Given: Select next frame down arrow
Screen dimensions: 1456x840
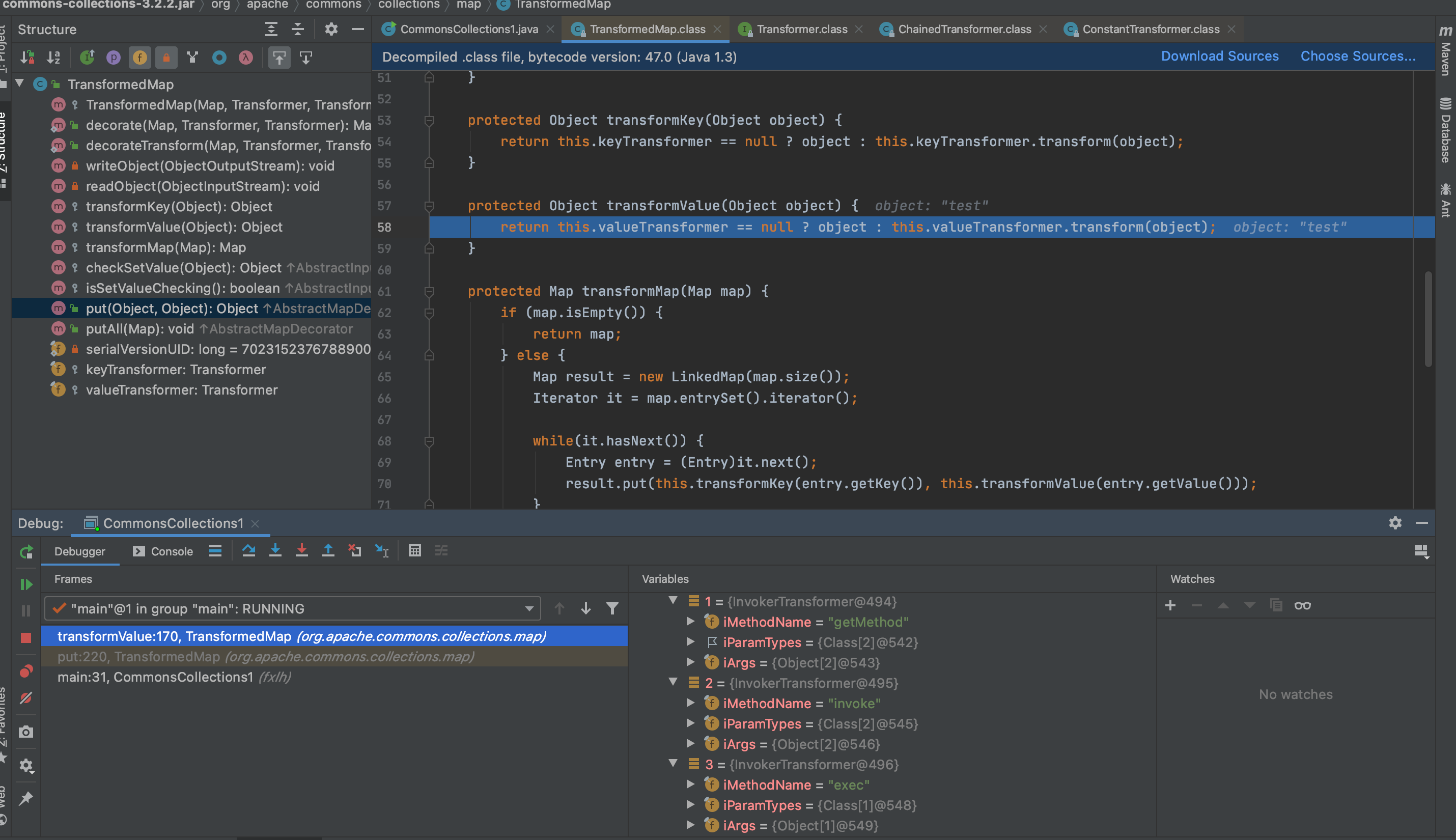Looking at the screenshot, I should [x=585, y=609].
